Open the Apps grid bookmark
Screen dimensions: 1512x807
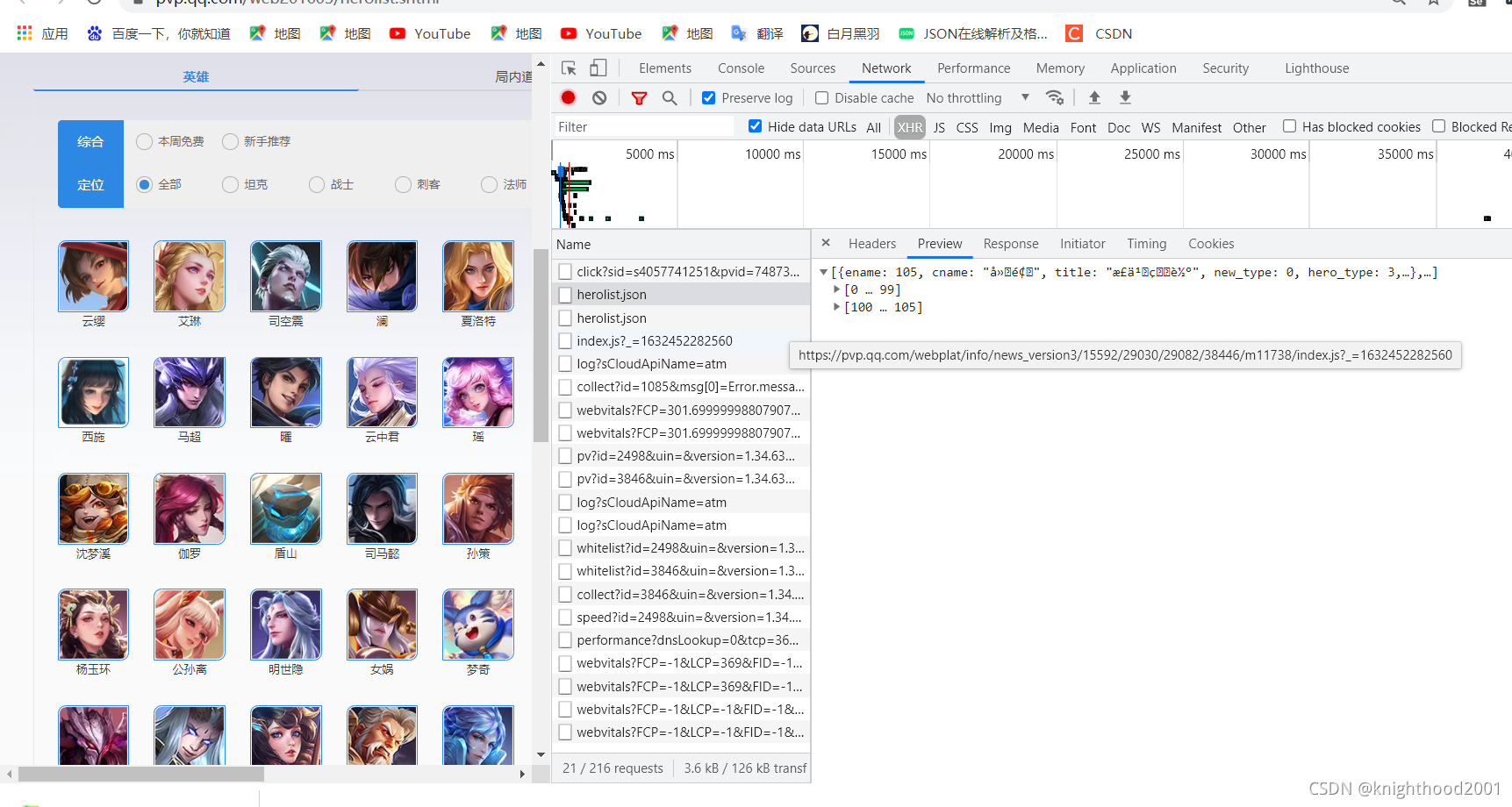[42, 33]
